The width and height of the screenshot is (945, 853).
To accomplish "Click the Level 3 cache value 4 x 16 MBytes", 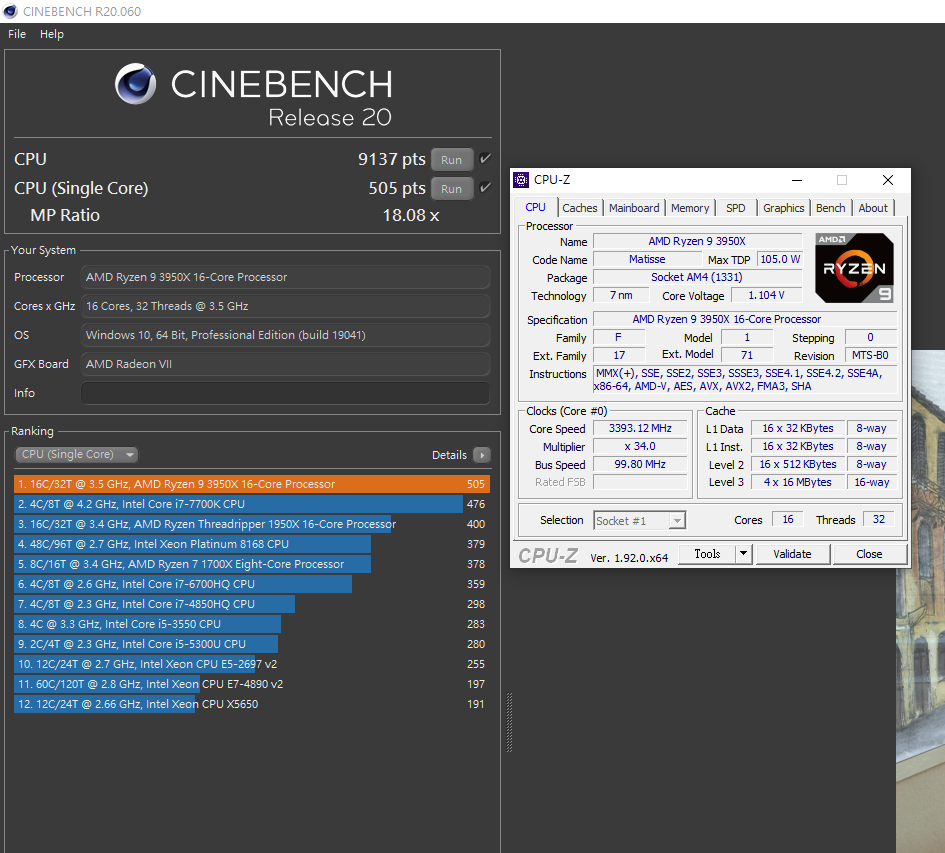I will click(x=797, y=482).
